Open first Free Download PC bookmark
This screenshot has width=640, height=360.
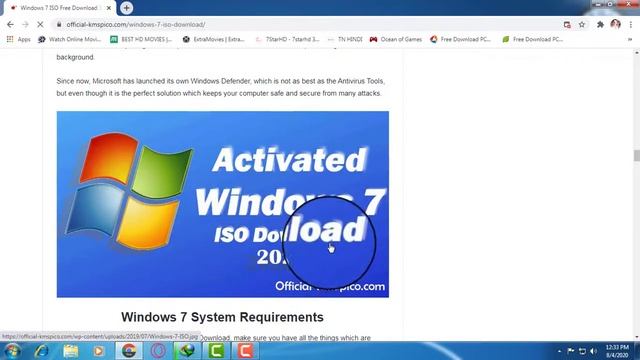460,39
